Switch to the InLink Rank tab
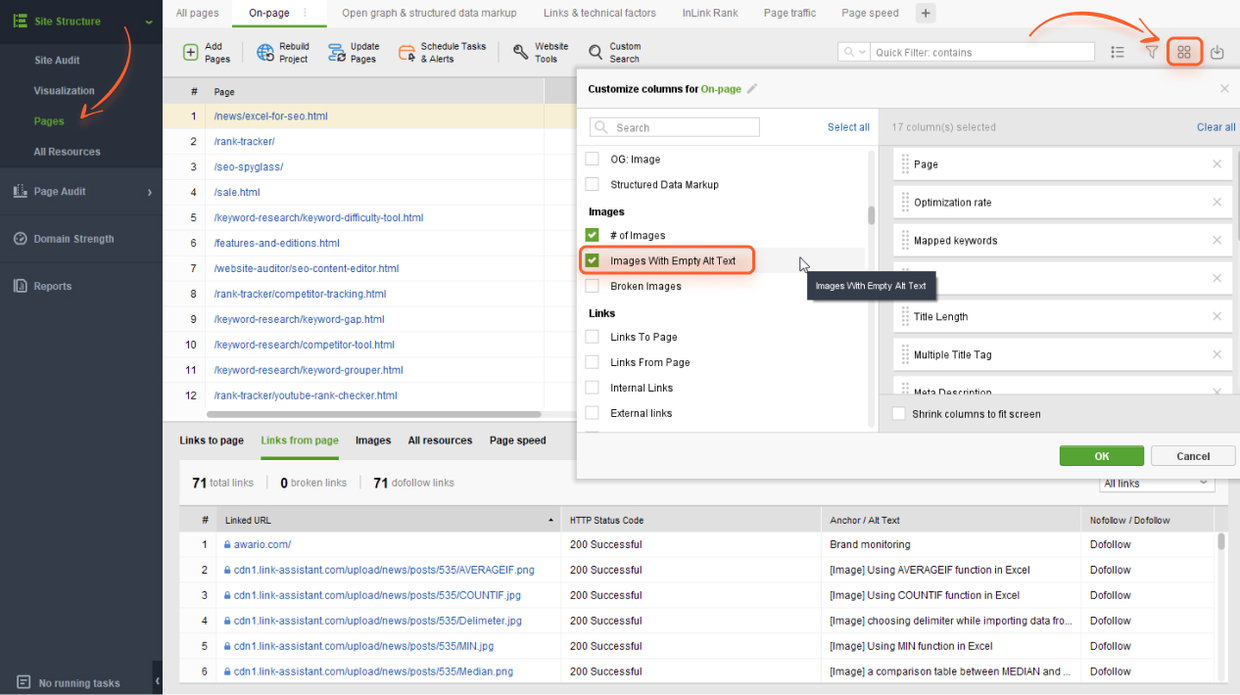This screenshot has width=1240, height=695. tap(710, 13)
